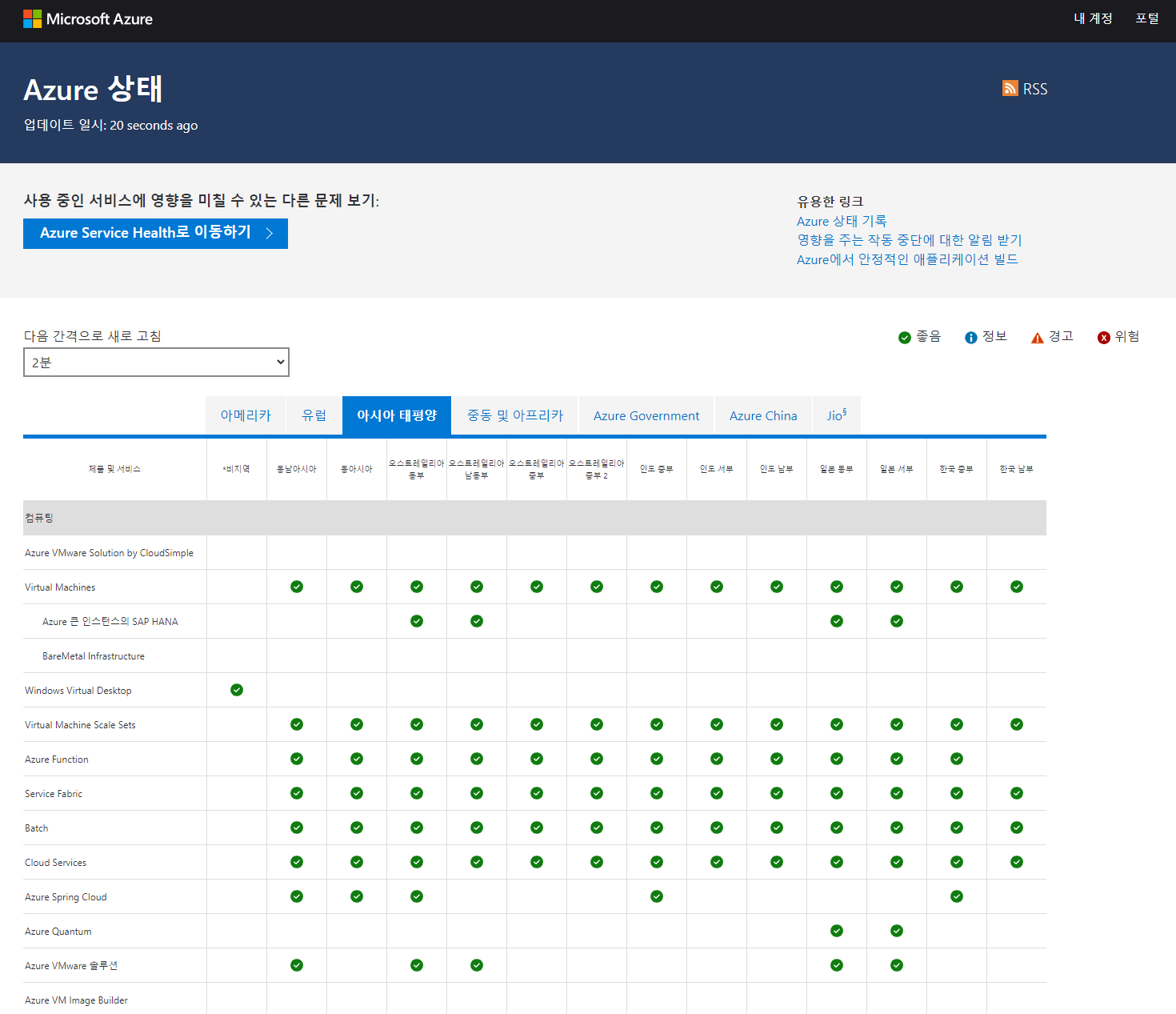This screenshot has height=1014, width=1176.
Task: Click the 컴퓨팅 category header row
Action: [534, 518]
